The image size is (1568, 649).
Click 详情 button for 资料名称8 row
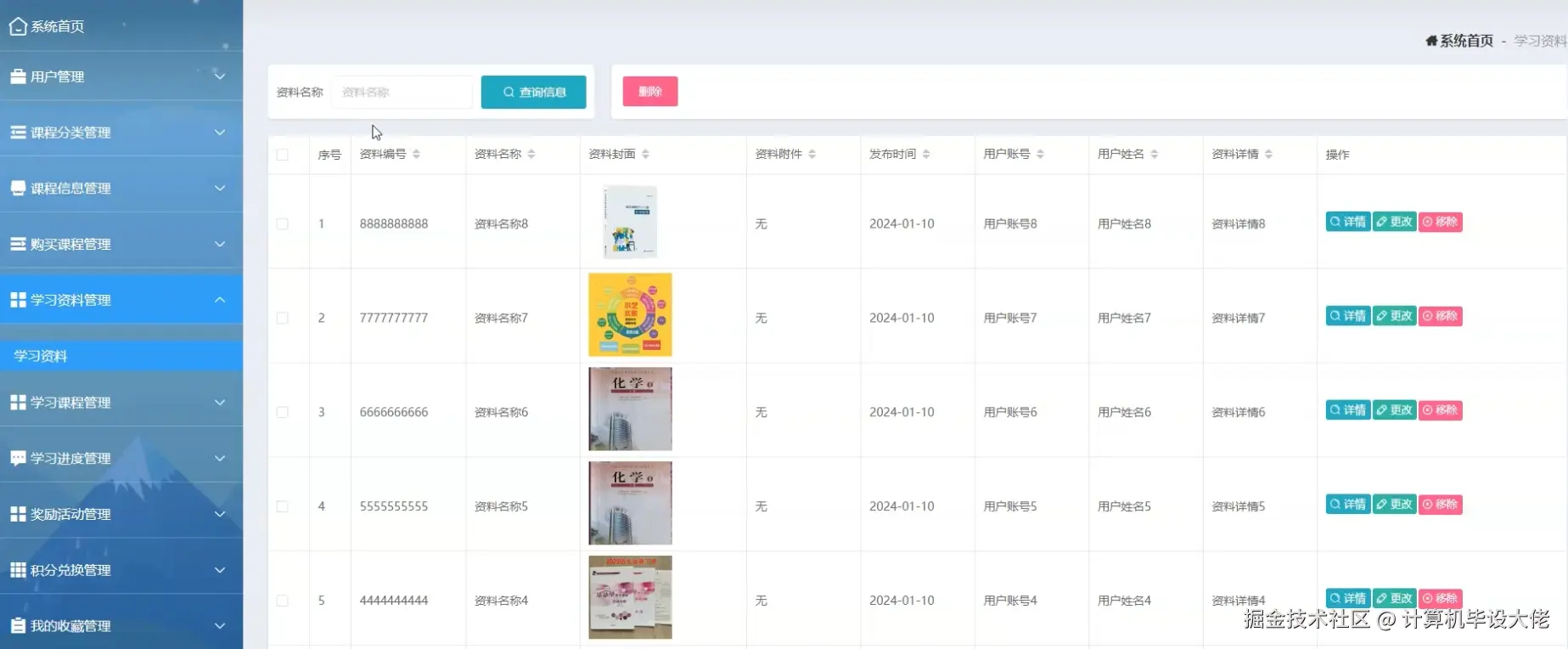pos(1348,222)
